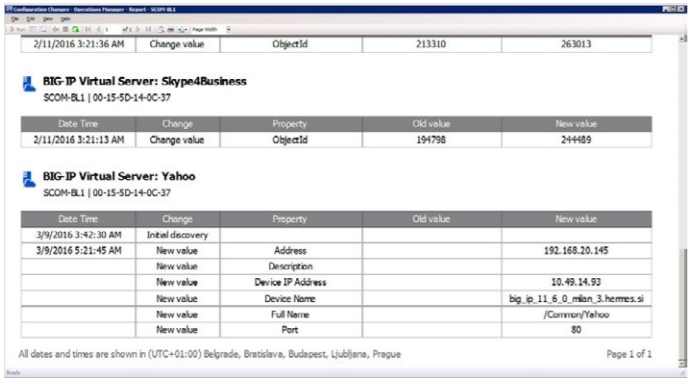Image resolution: width=693 pixels, height=383 pixels.
Task: Click the 'Full Name' property cell
Action: click(x=290, y=315)
